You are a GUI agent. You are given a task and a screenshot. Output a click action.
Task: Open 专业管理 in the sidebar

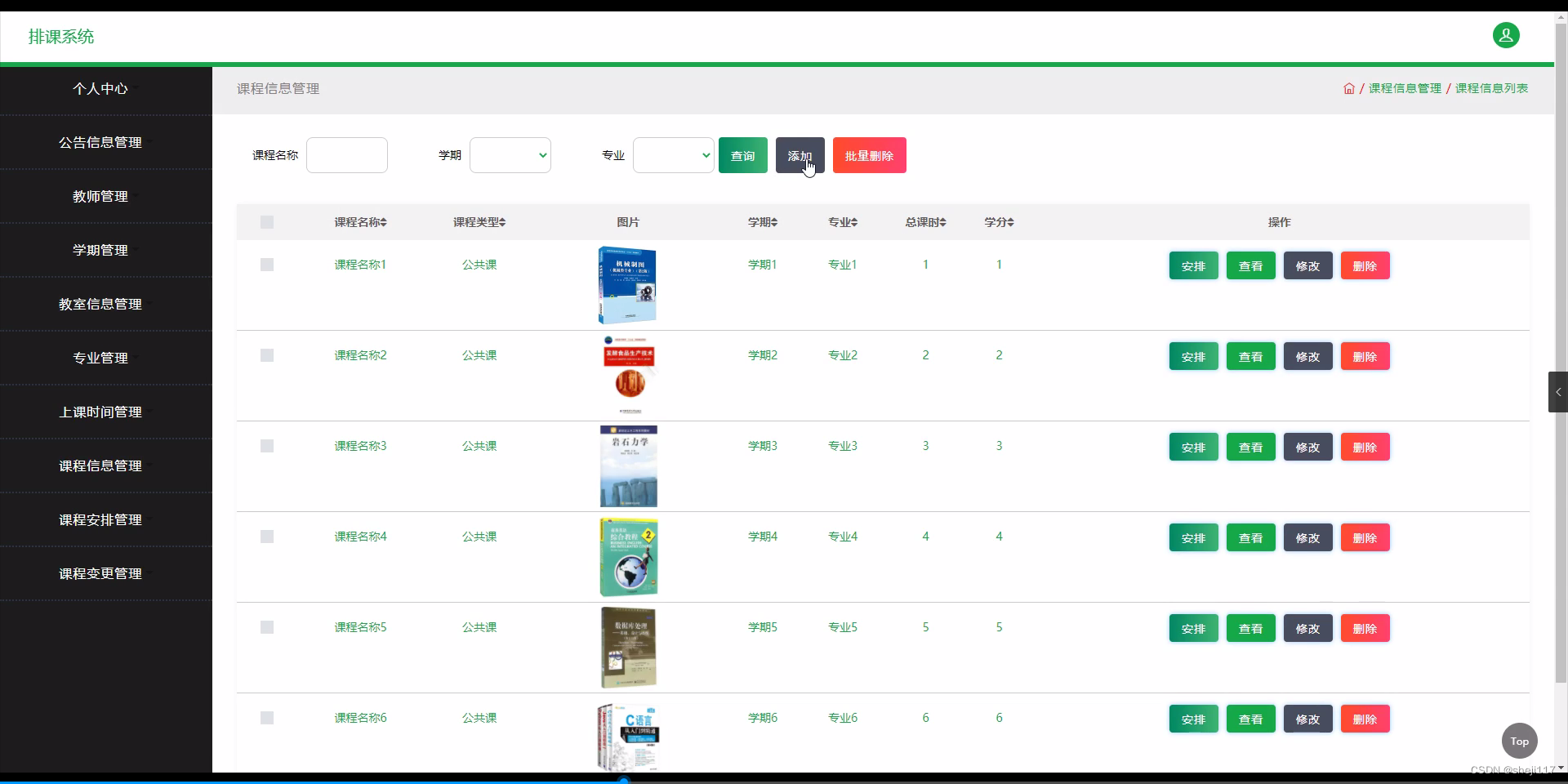[x=100, y=358]
